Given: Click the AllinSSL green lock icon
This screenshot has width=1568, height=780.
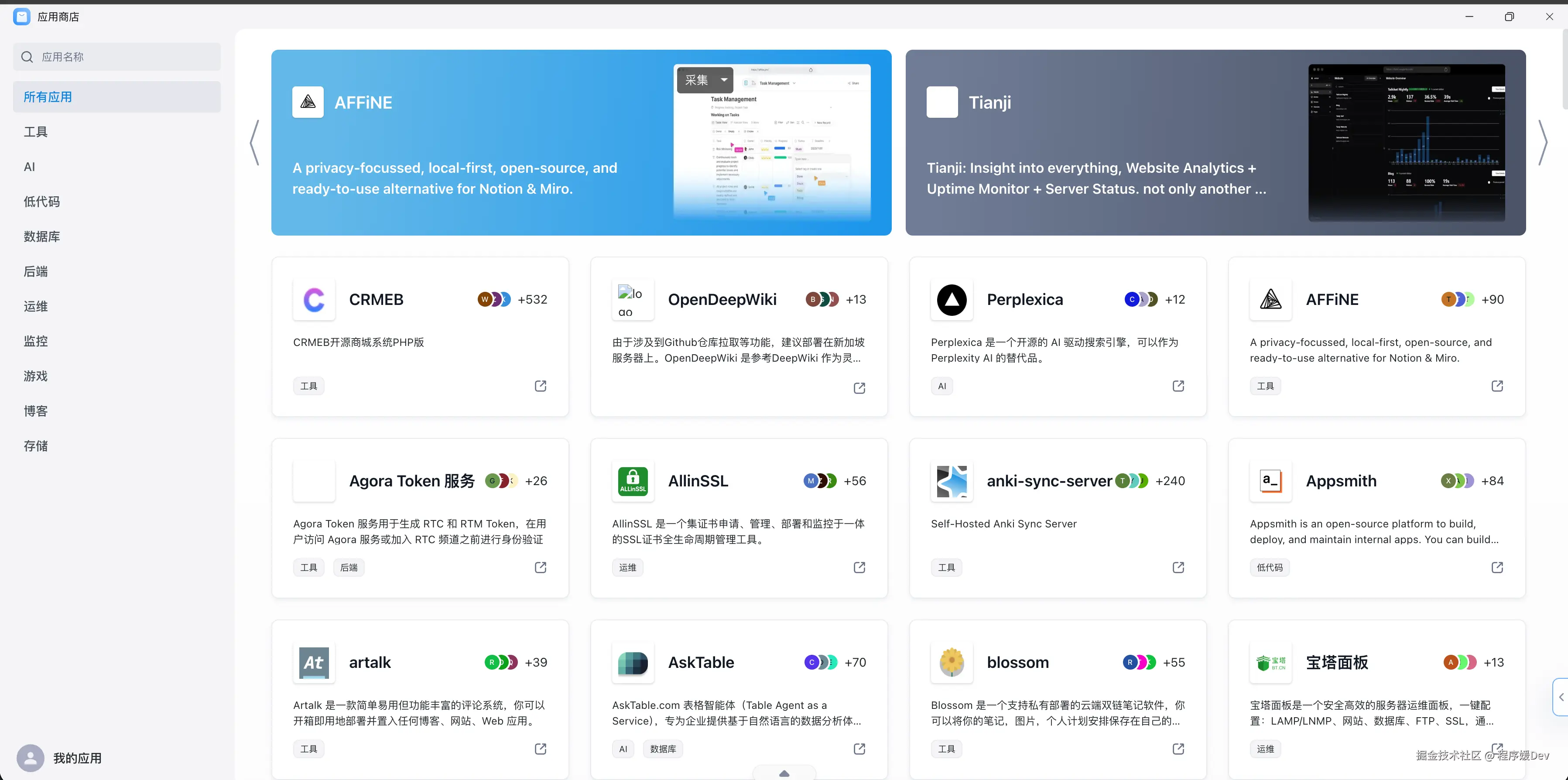Looking at the screenshot, I should [x=633, y=481].
